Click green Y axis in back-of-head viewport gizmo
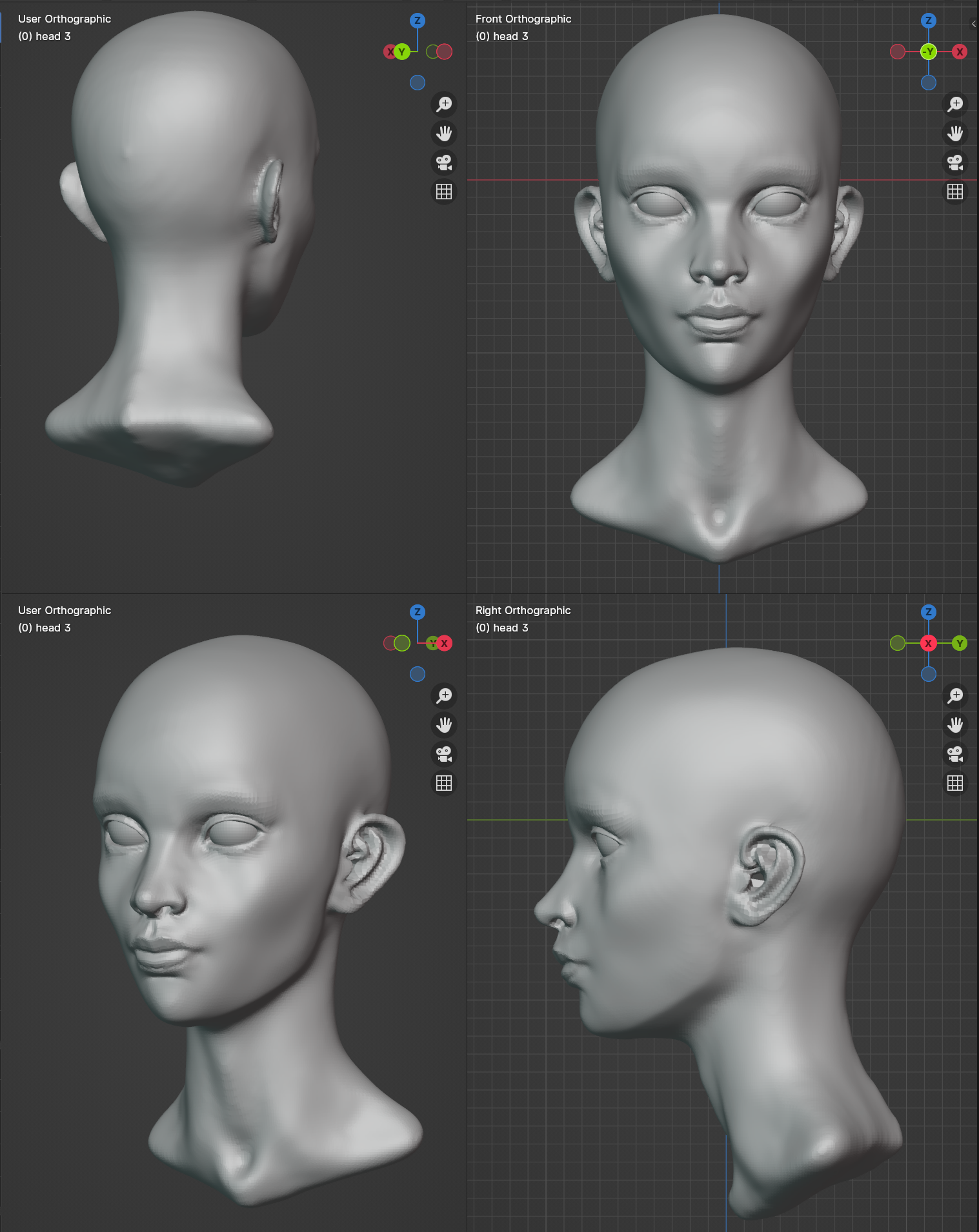Image resolution: width=979 pixels, height=1232 pixels. coord(402,52)
